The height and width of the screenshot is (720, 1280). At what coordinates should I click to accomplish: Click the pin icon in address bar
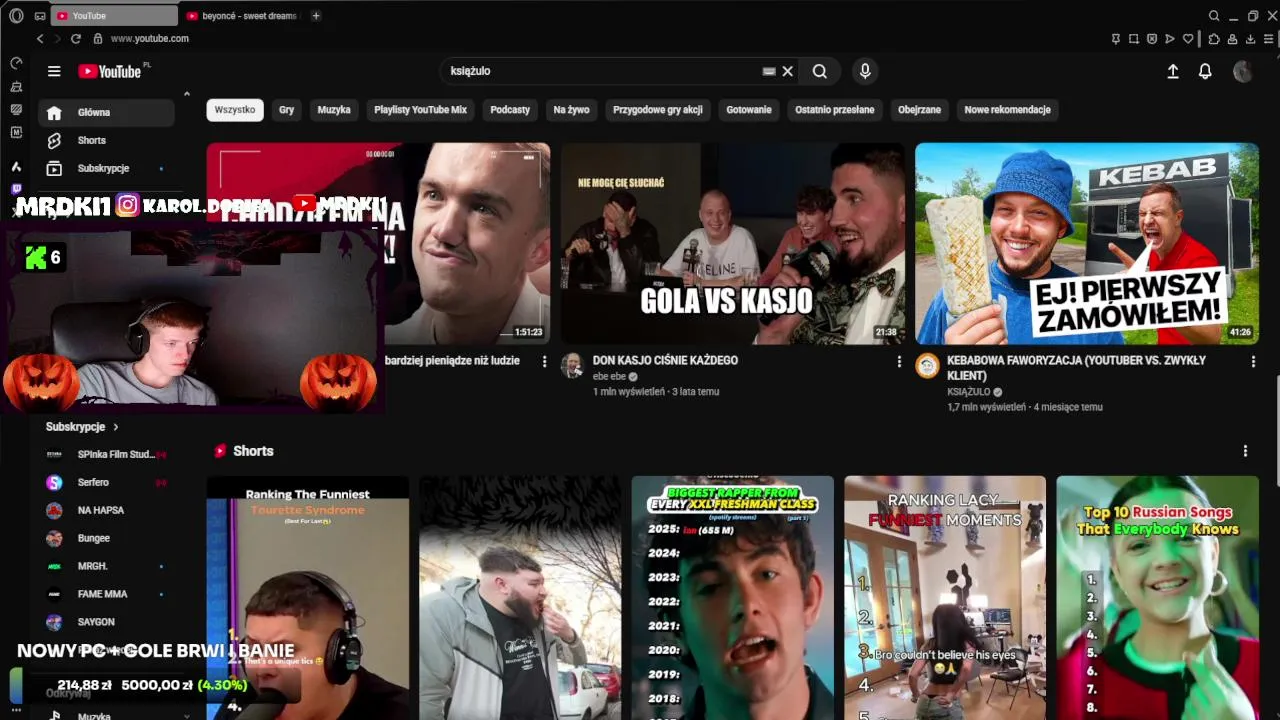click(1116, 39)
